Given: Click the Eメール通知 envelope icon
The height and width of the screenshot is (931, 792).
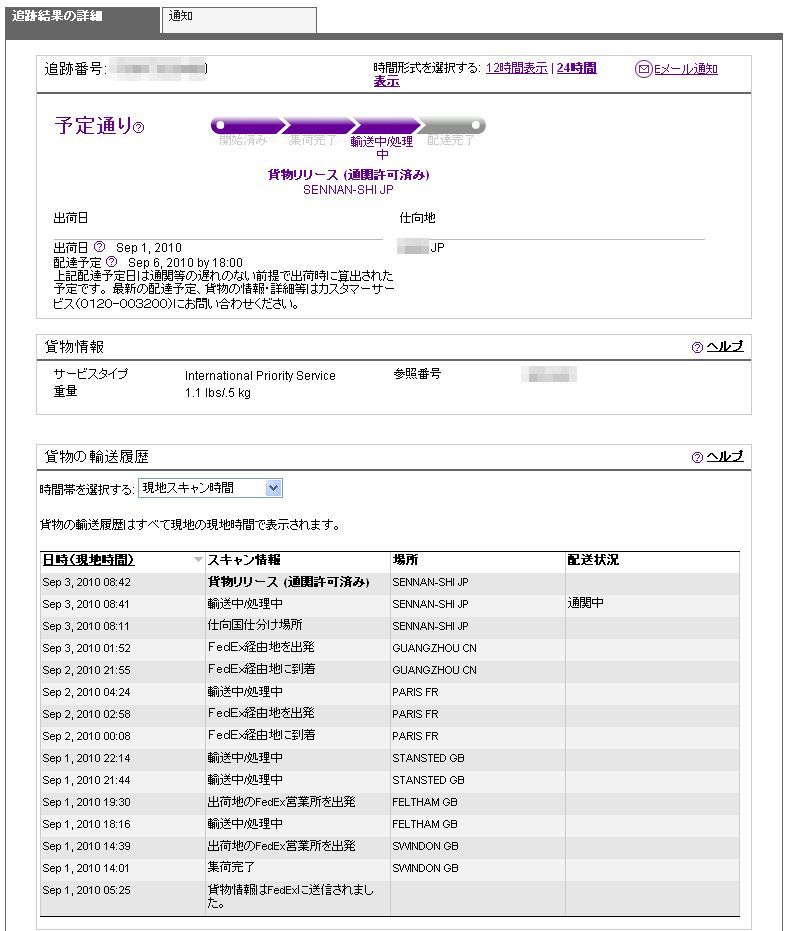Looking at the screenshot, I should pos(644,69).
